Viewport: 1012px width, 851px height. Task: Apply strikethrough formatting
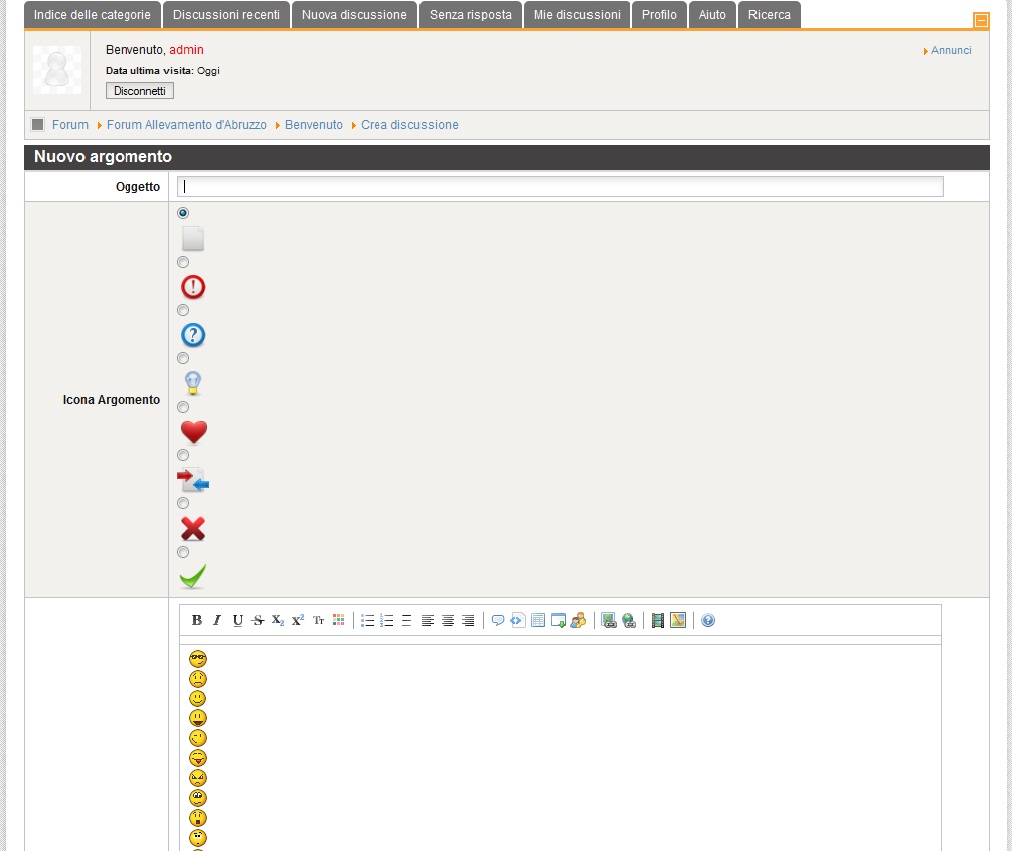tap(258, 620)
